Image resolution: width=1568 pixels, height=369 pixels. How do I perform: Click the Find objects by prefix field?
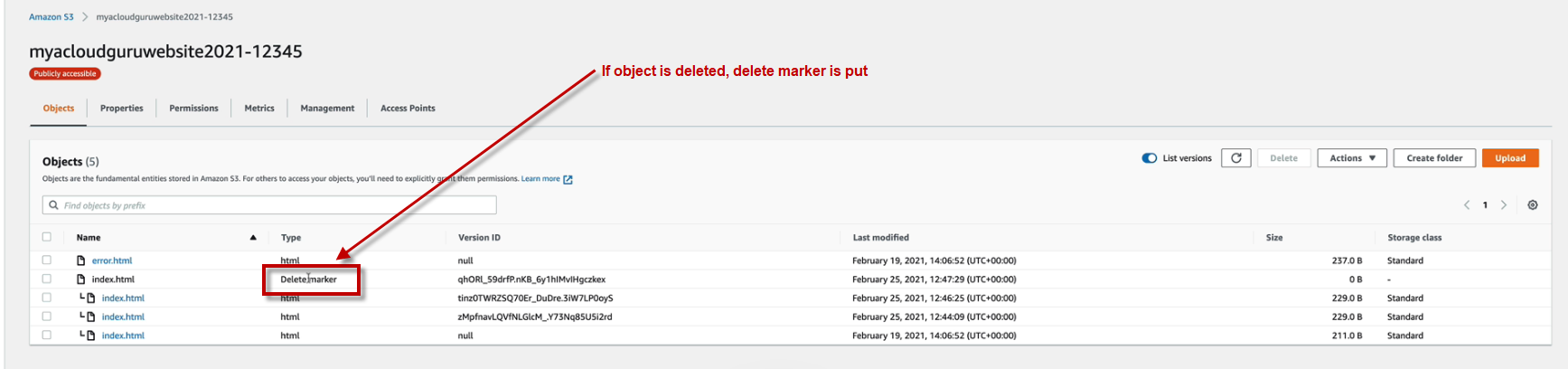pyautogui.click(x=271, y=205)
